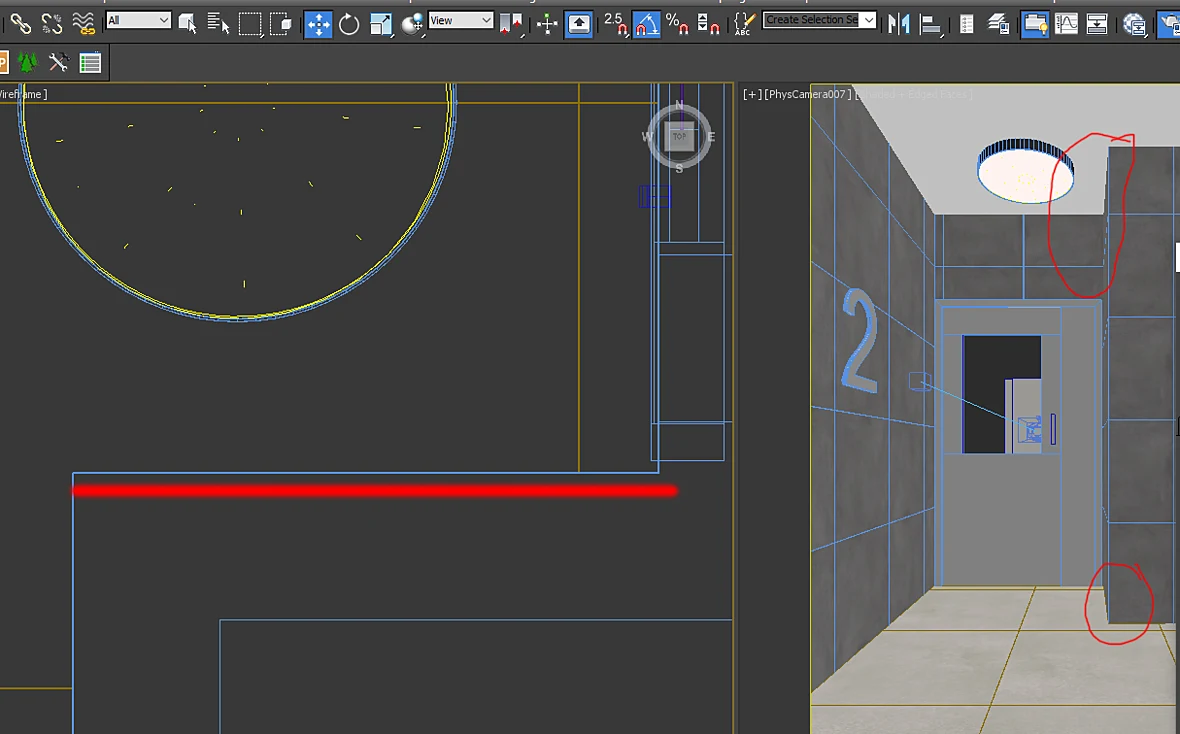The width and height of the screenshot is (1180, 734).
Task: Open the Wireframe shading label menu
Action: click(23, 94)
